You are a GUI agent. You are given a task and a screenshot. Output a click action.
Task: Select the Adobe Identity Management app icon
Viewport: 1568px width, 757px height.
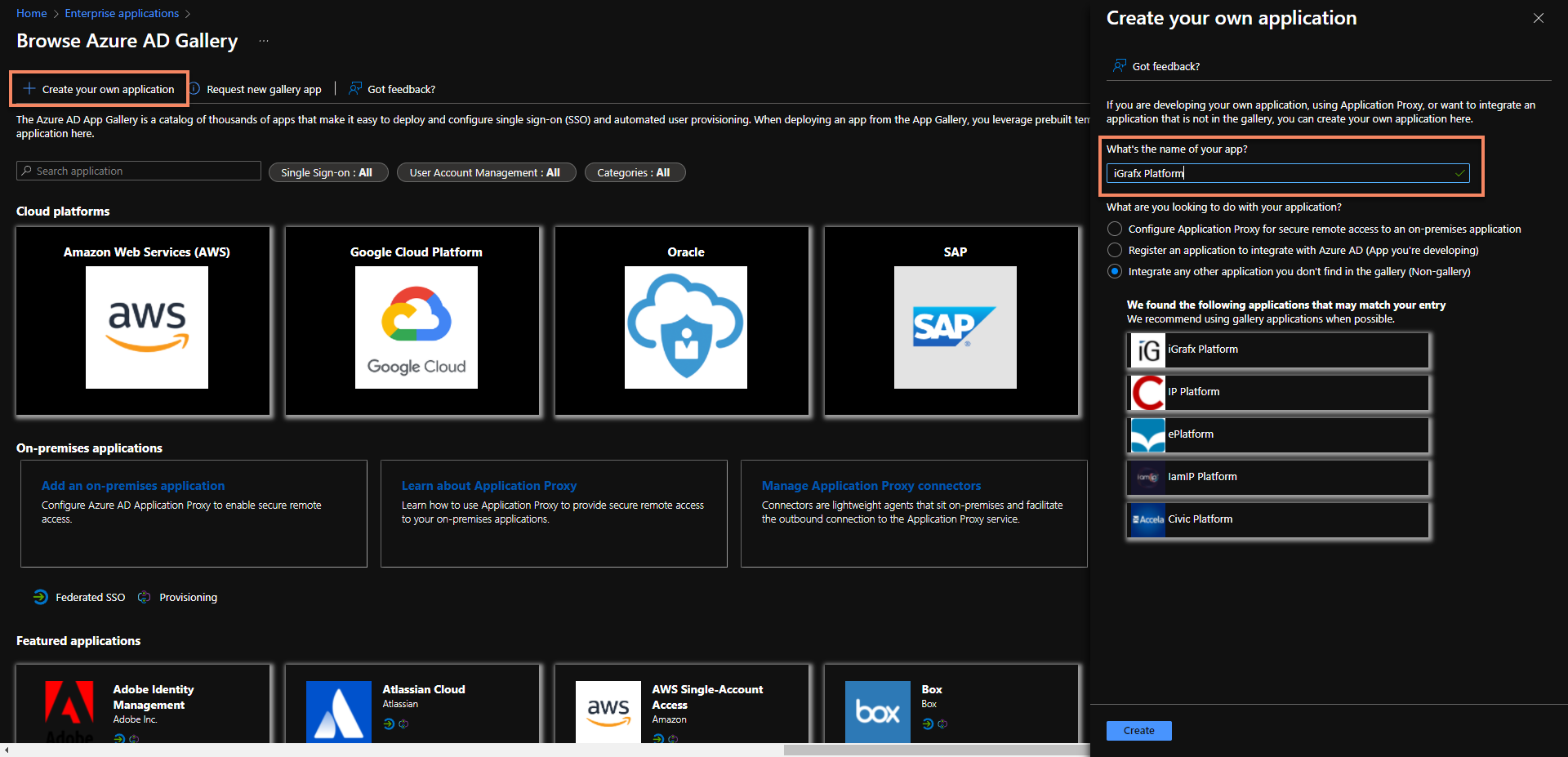pos(69,710)
